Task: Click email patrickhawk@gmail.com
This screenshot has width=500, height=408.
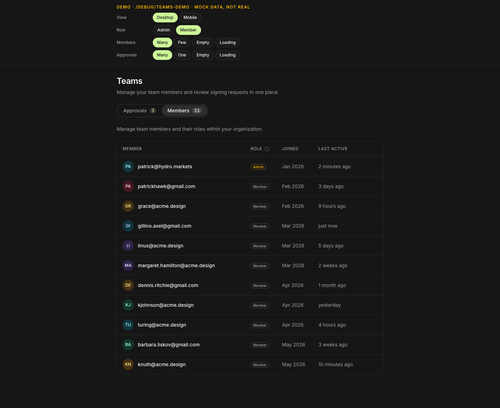Action: point(166,186)
